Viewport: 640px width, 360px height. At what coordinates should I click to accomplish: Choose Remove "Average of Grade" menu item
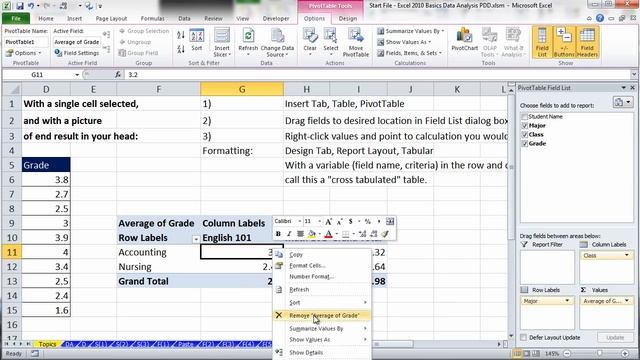(x=322, y=316)
